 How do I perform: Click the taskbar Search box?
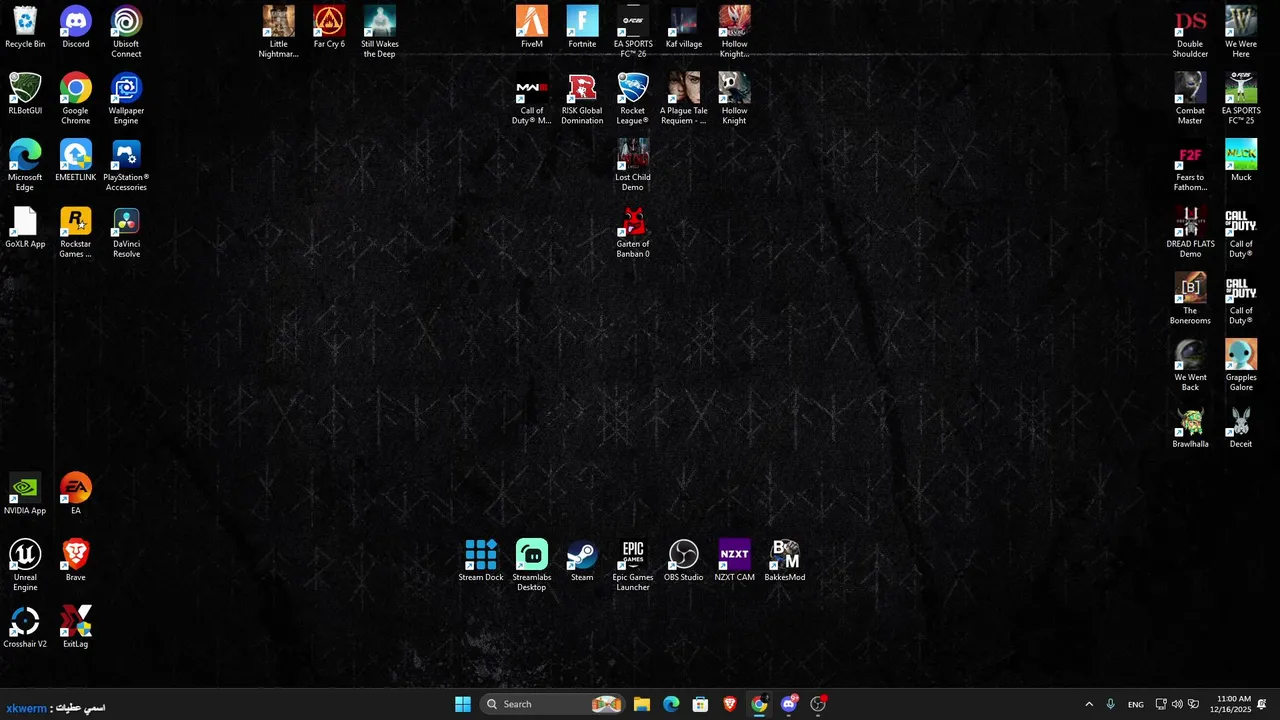pos(552,704)
